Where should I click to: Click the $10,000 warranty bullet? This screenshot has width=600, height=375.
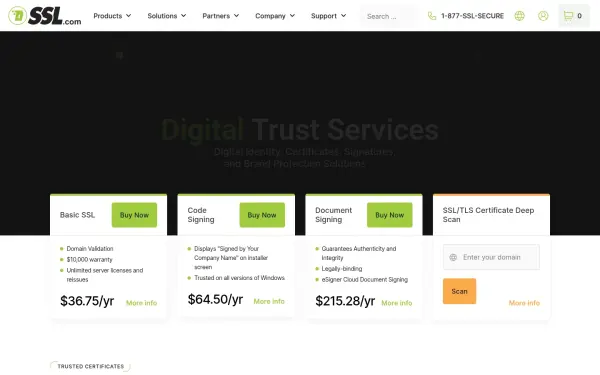(90, 259)
